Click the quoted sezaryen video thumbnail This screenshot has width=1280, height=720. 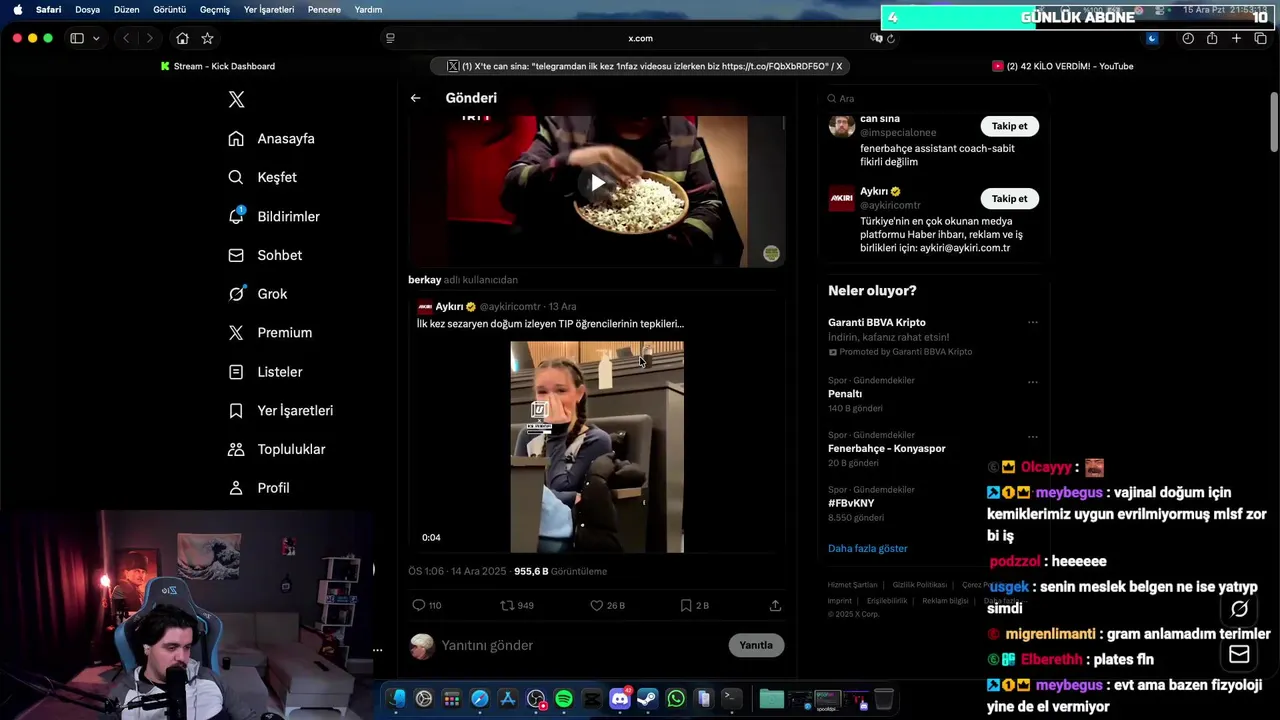click(597, 447)
